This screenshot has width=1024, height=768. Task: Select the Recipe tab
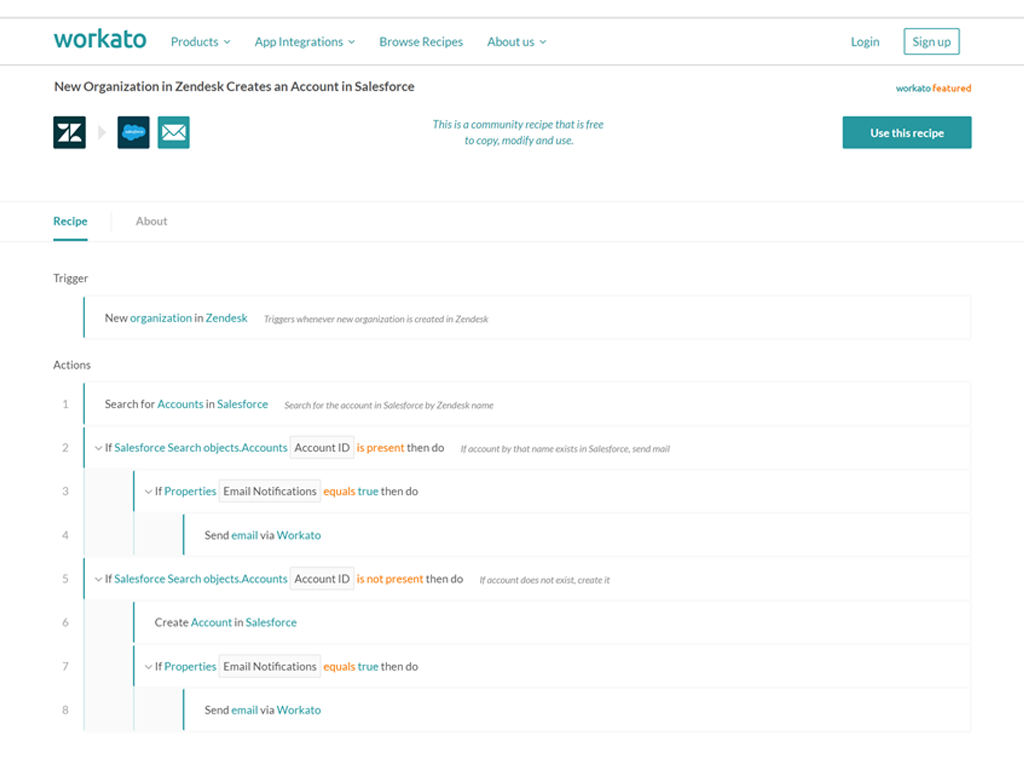70,221
